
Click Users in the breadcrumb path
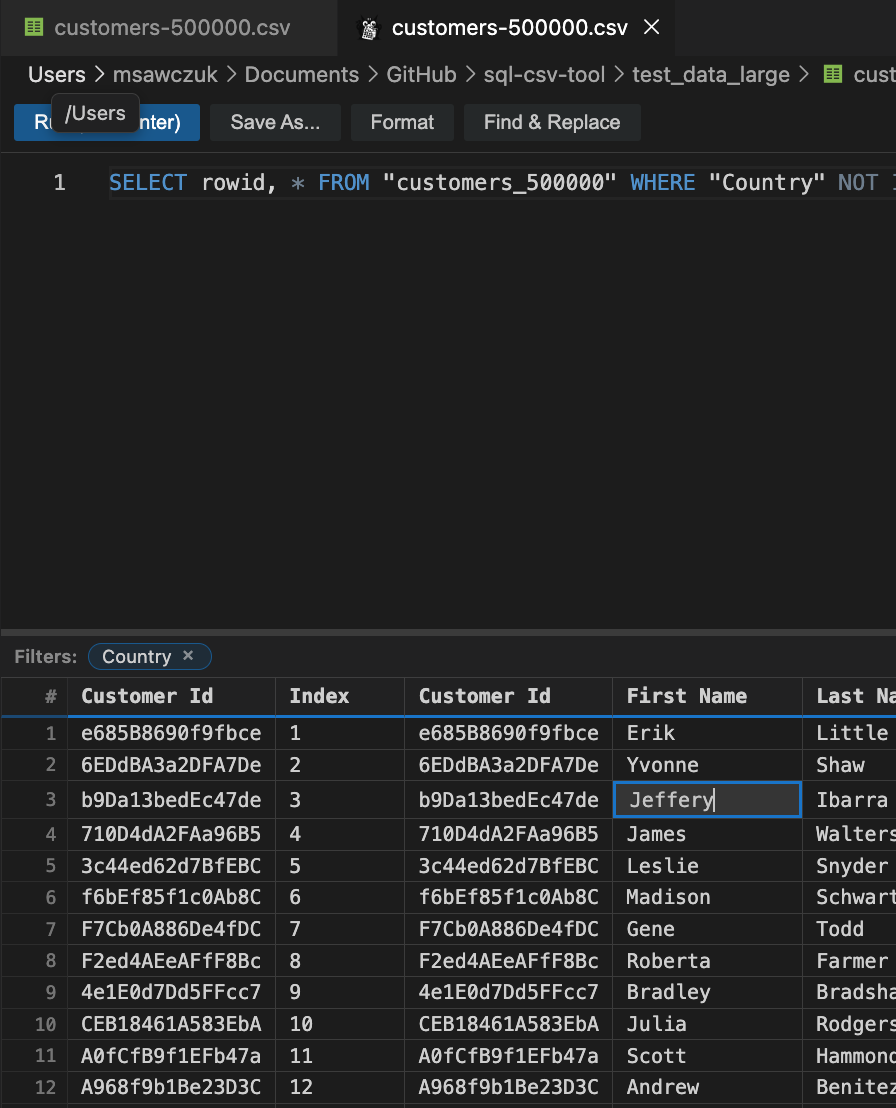click(x=56, y=74)
